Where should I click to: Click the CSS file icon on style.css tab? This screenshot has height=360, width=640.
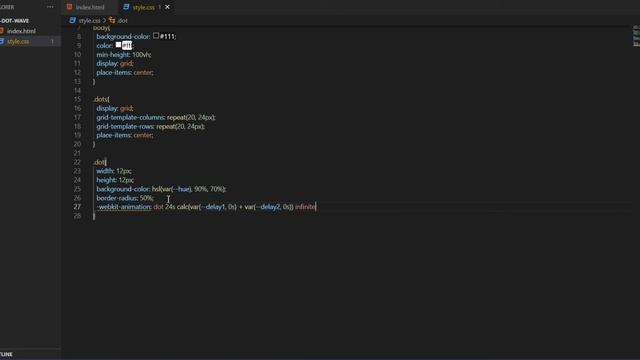tap(126, 7)
